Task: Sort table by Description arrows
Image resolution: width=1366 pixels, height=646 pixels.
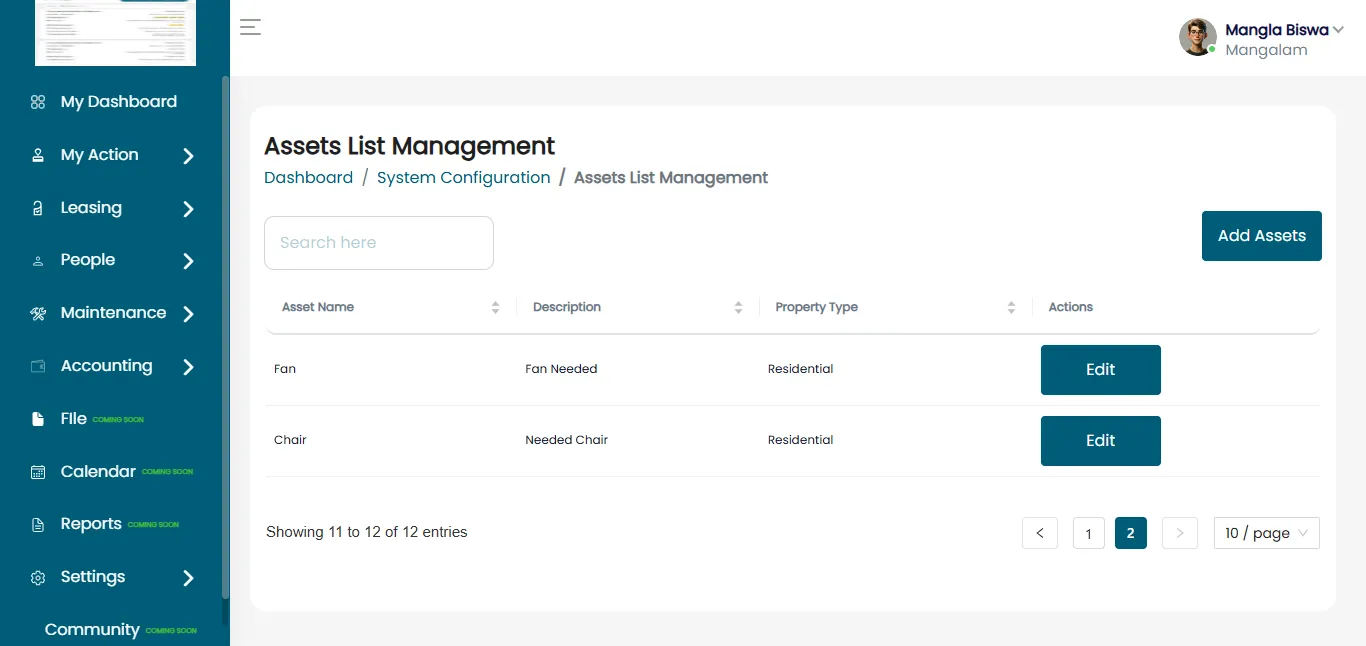Action: (738, 308)
